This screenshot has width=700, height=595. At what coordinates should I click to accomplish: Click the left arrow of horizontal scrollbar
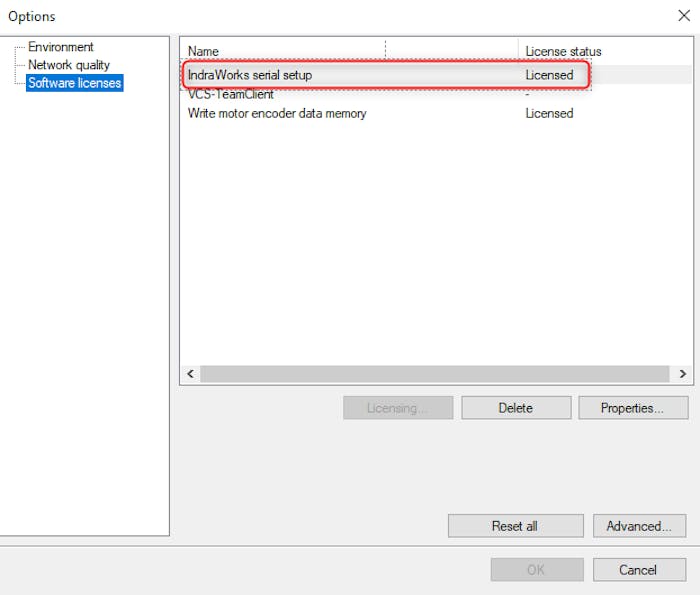coord(190,373)
